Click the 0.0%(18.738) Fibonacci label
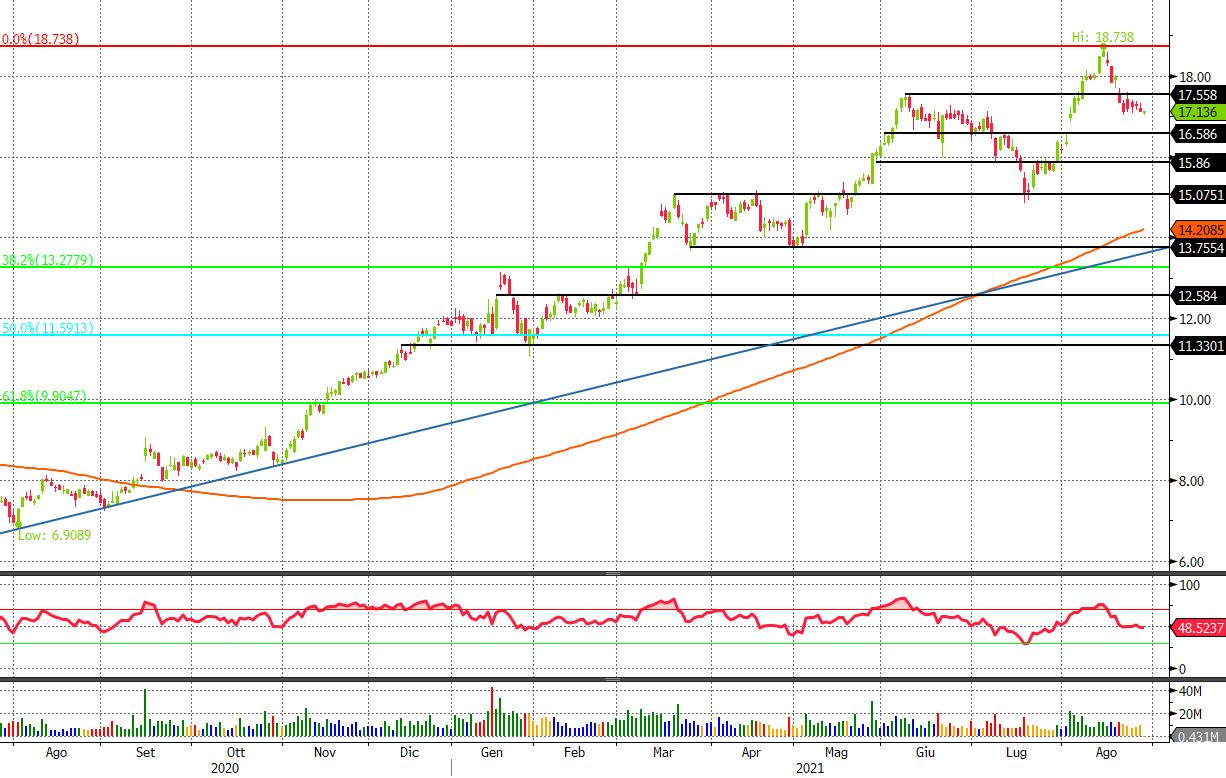Viewport: 1226px width, 778px height. click(40, 39)
